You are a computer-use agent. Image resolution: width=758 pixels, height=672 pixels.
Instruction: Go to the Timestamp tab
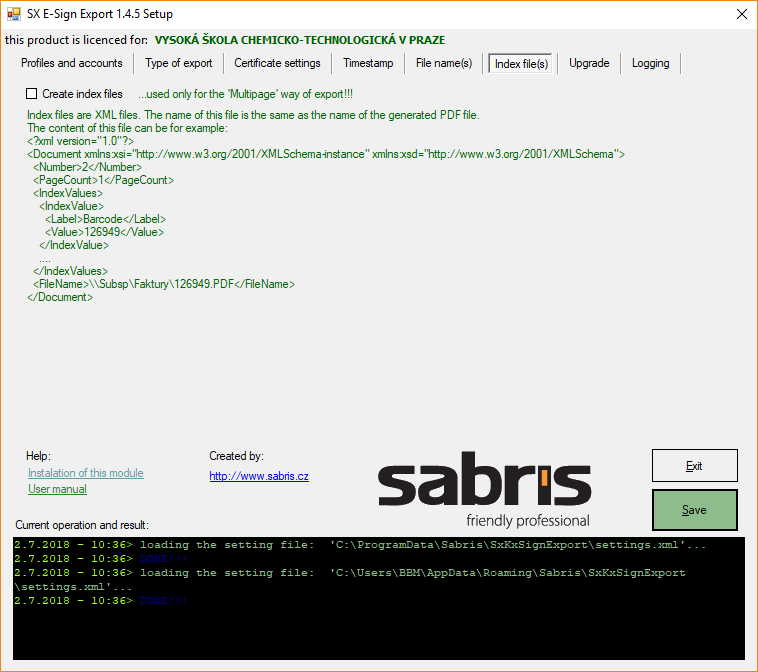pos(368,63)
